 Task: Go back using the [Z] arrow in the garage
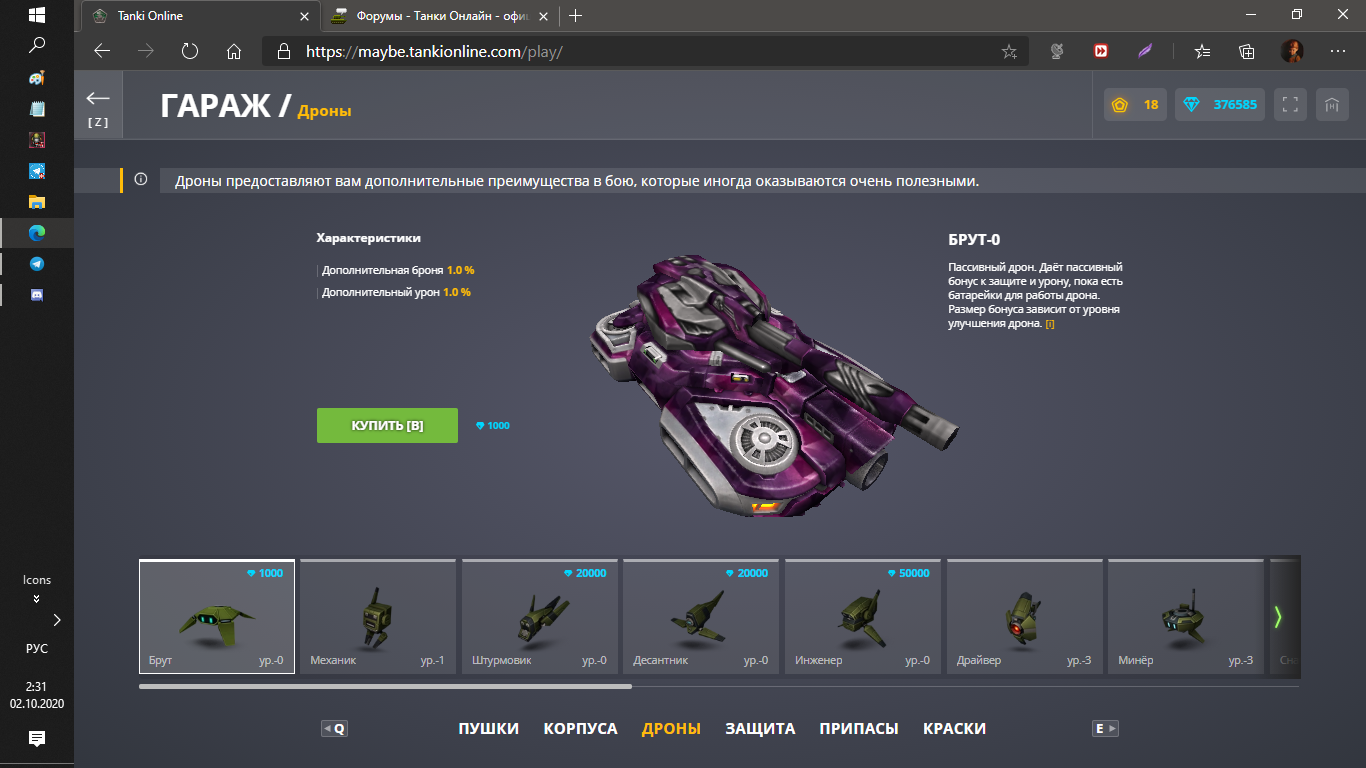click(98, 105)
